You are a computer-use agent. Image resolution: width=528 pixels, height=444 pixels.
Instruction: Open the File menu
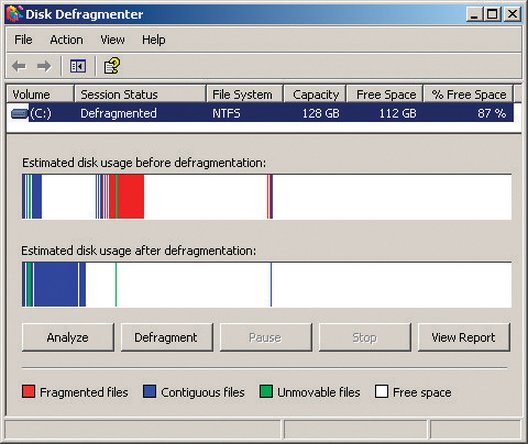coord(23,40)
